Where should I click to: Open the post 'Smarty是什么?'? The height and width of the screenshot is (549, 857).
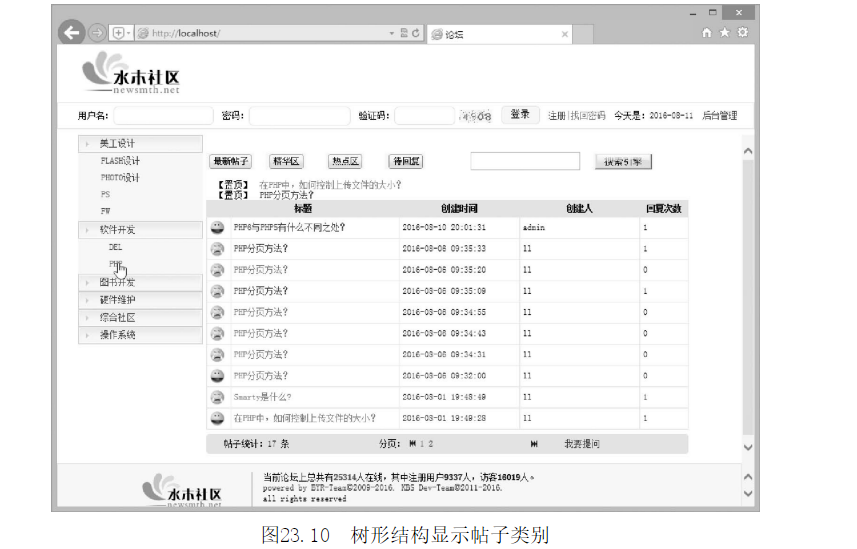coord(260,397)
